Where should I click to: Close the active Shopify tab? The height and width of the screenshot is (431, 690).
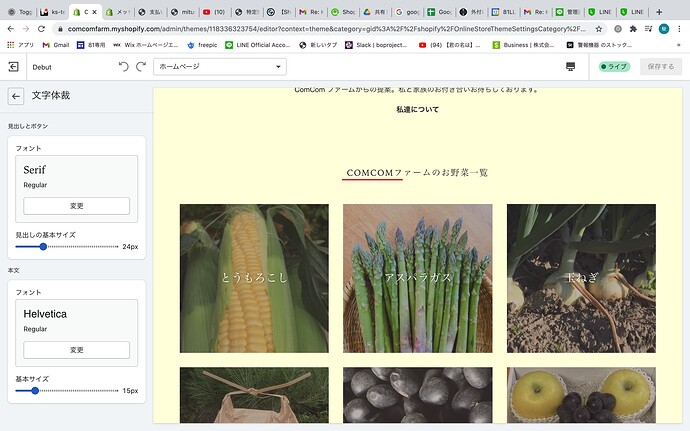point(94,12)
